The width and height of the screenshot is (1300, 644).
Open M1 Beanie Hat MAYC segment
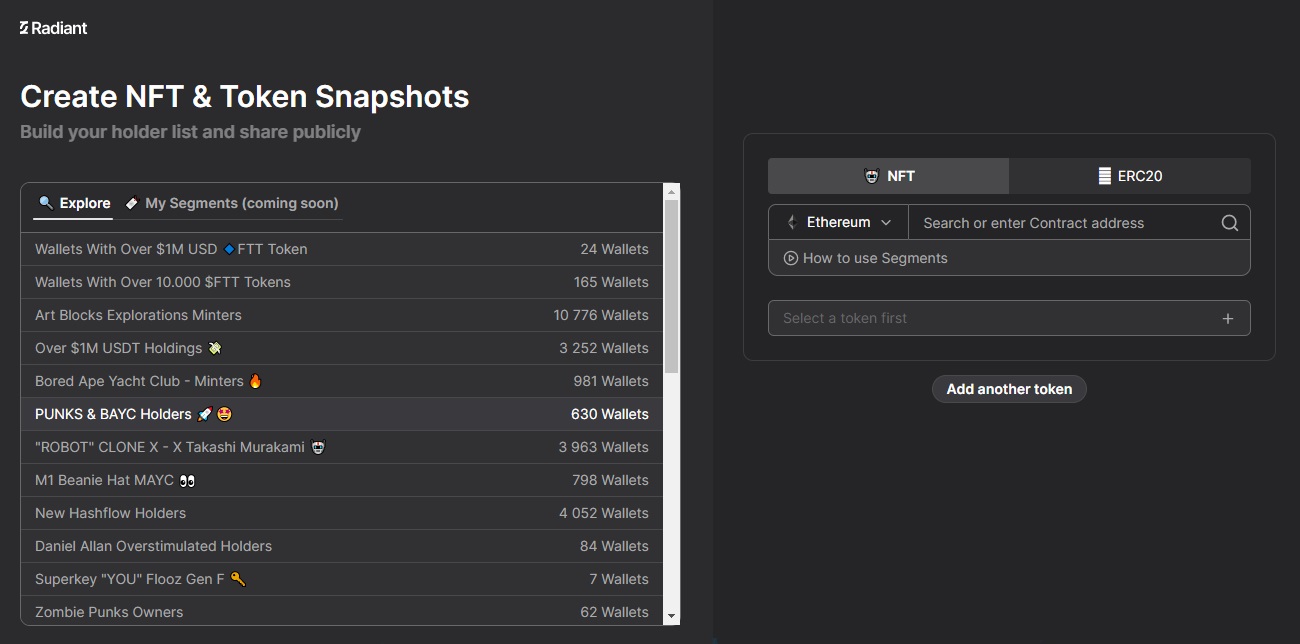[342, 480]
